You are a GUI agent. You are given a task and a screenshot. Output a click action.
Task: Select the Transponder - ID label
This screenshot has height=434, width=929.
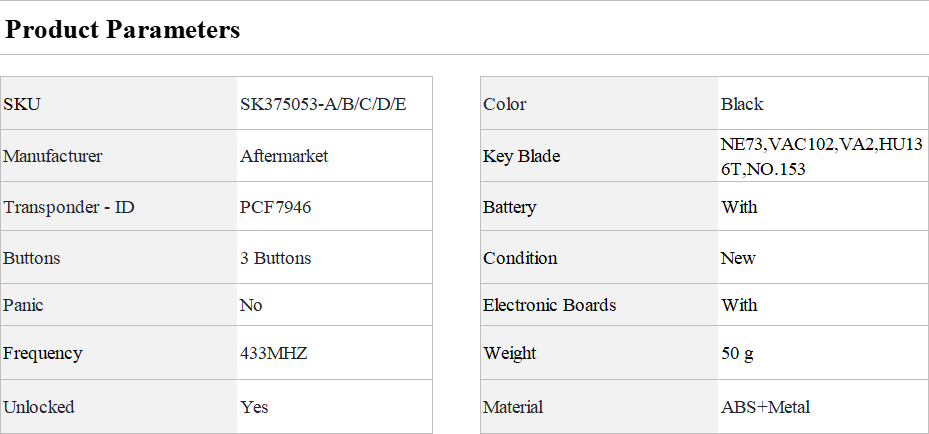point(69,207)
